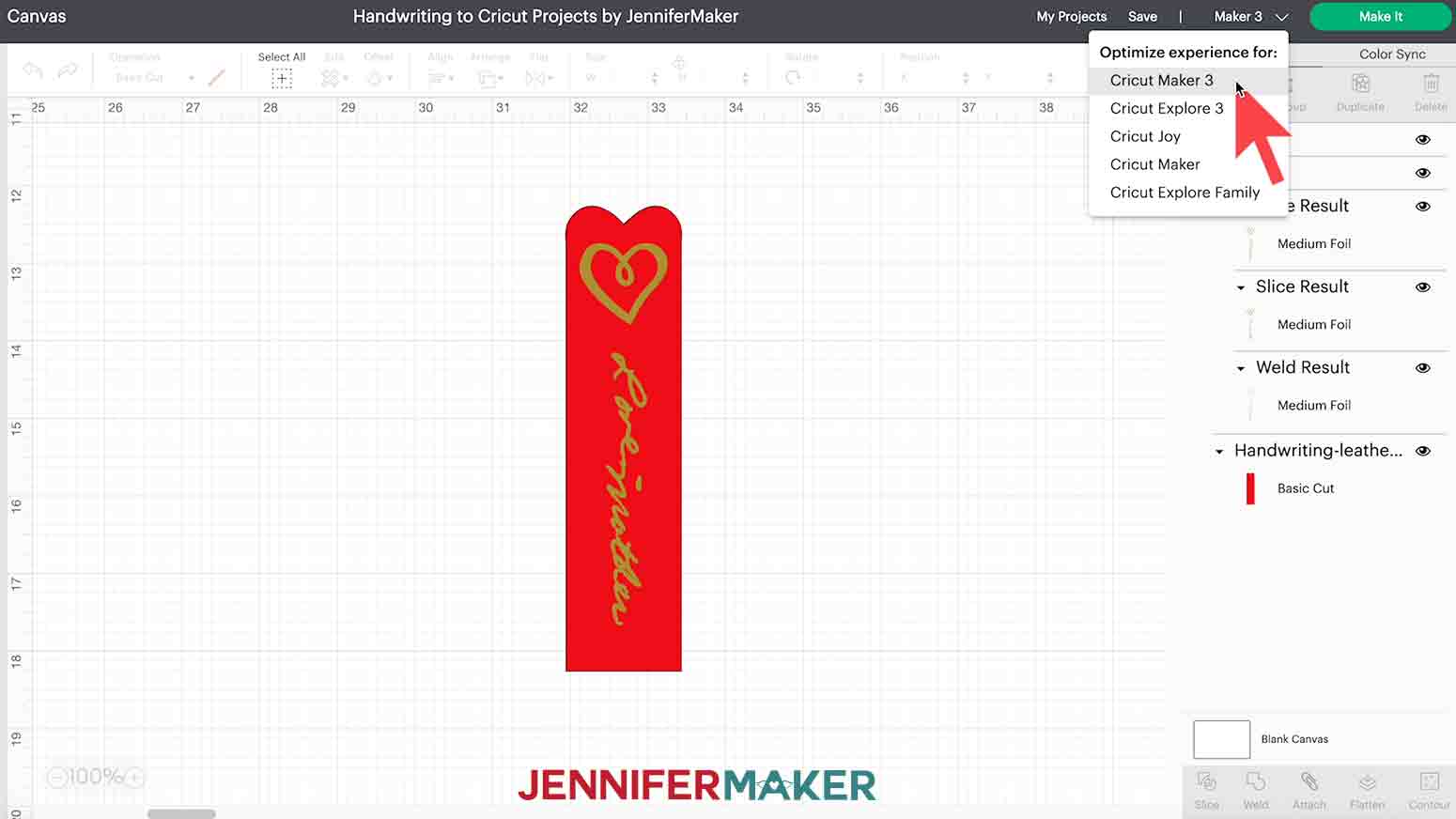This screenshot has height=819, width=1456.
Task: Open the Maker 3 machine dropdown
Action: coord(1250,17)
